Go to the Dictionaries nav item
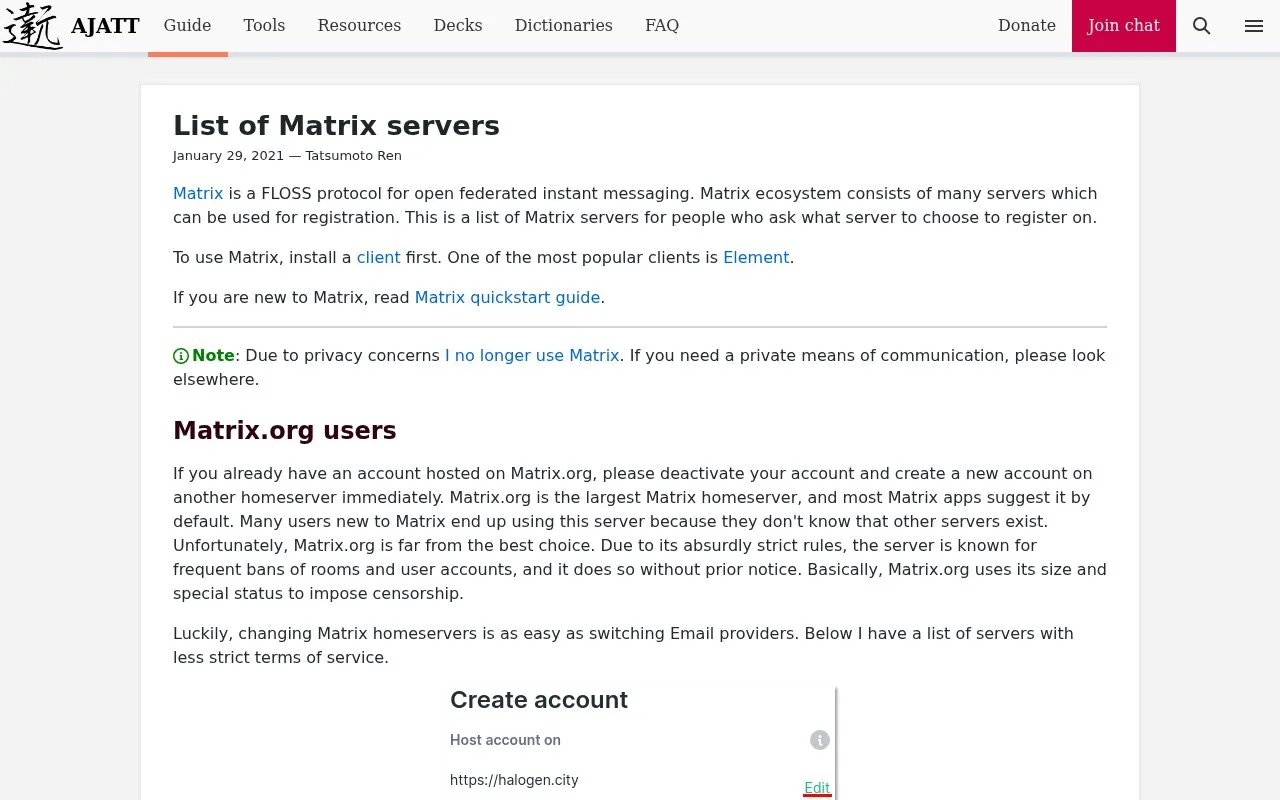 pos(564,26)
